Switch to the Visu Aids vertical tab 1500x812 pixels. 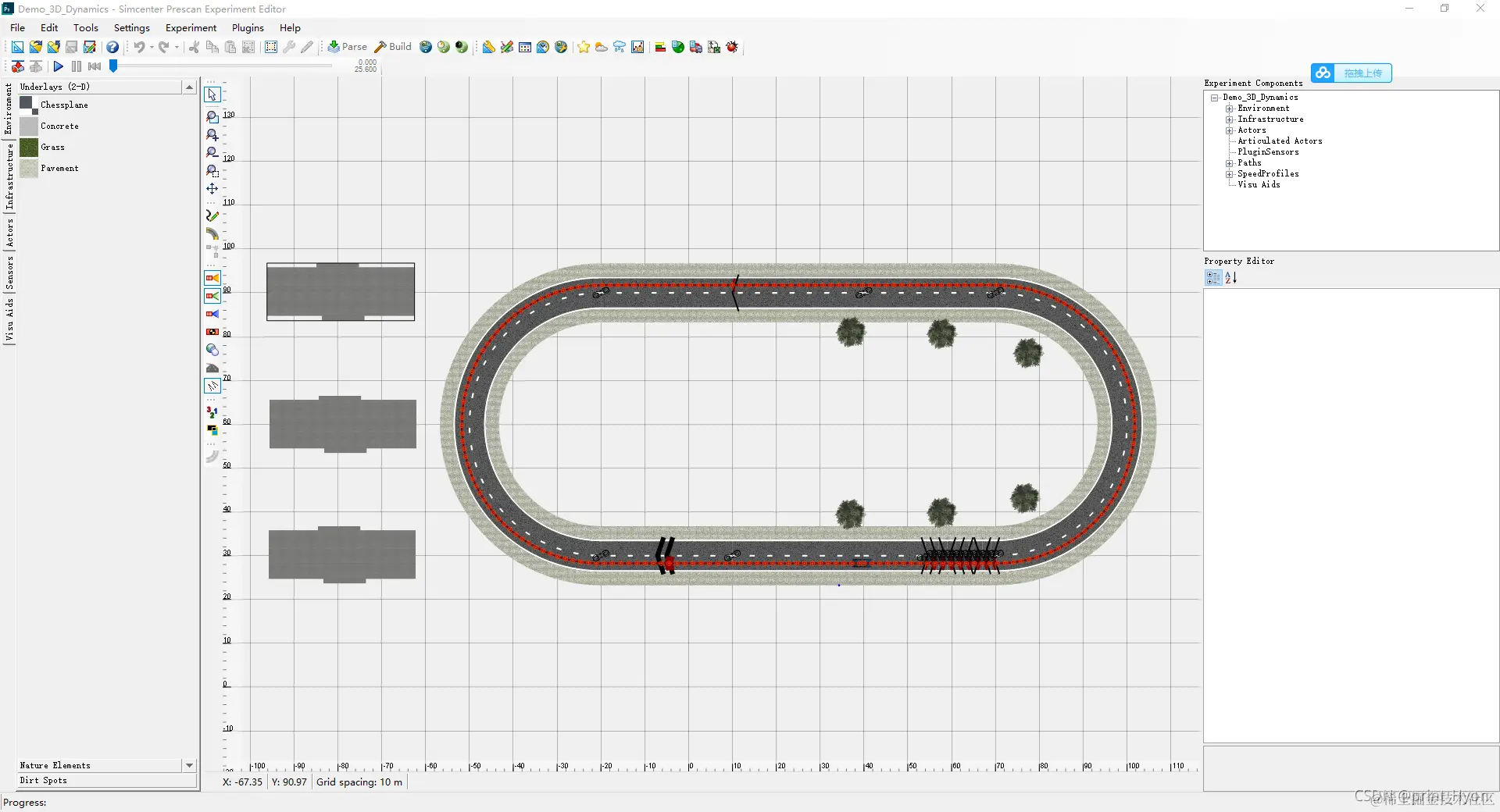[x=9, y=319]
